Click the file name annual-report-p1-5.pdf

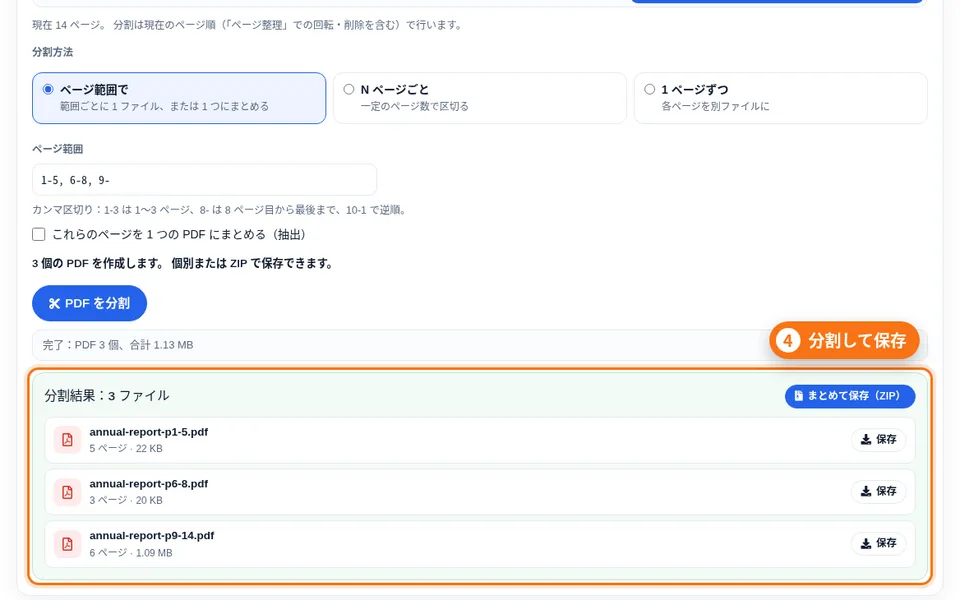point(149,432)
